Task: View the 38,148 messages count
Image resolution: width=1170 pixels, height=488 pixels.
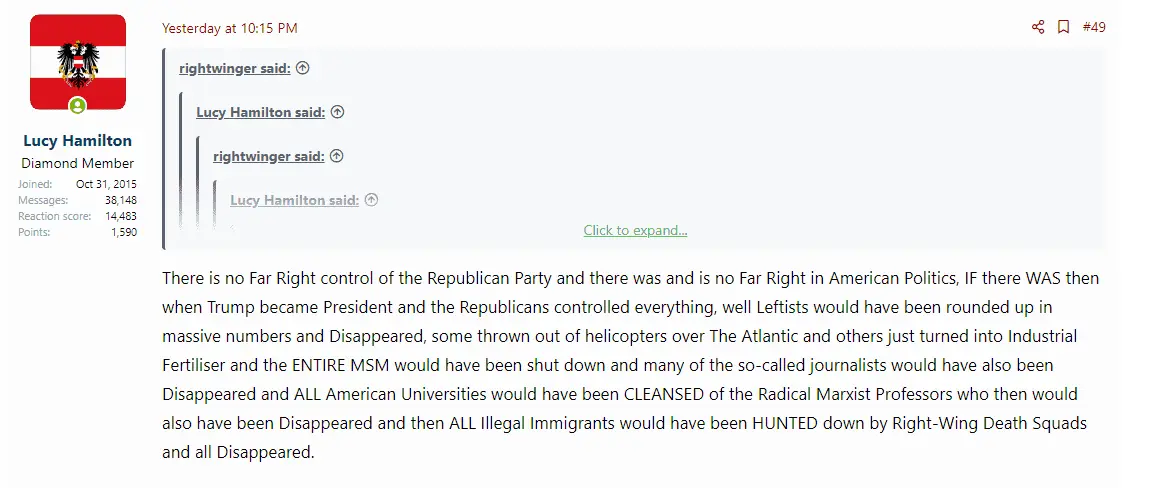Action: click(120, 200)
